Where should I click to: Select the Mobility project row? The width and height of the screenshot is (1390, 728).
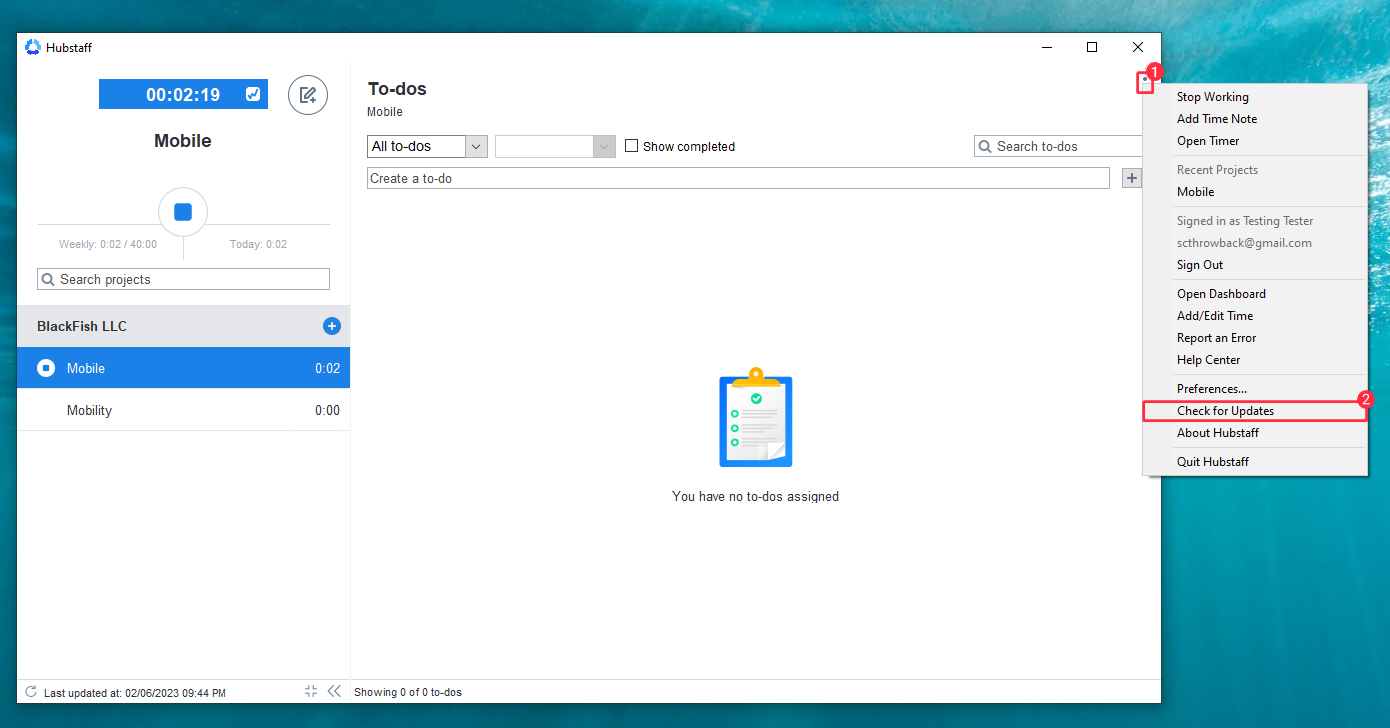click(x=183, y=410)
